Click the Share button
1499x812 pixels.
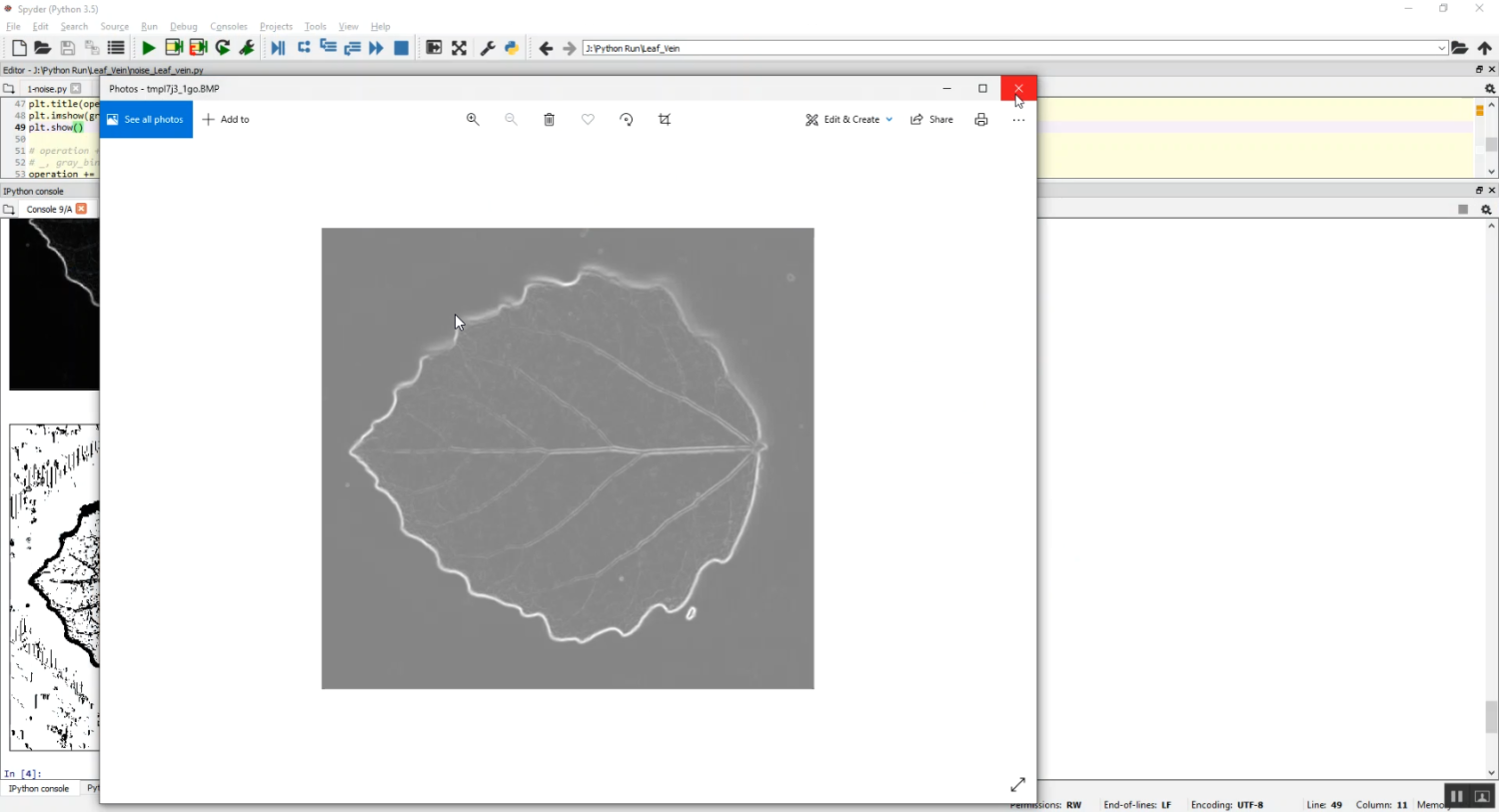pos(931,120)
